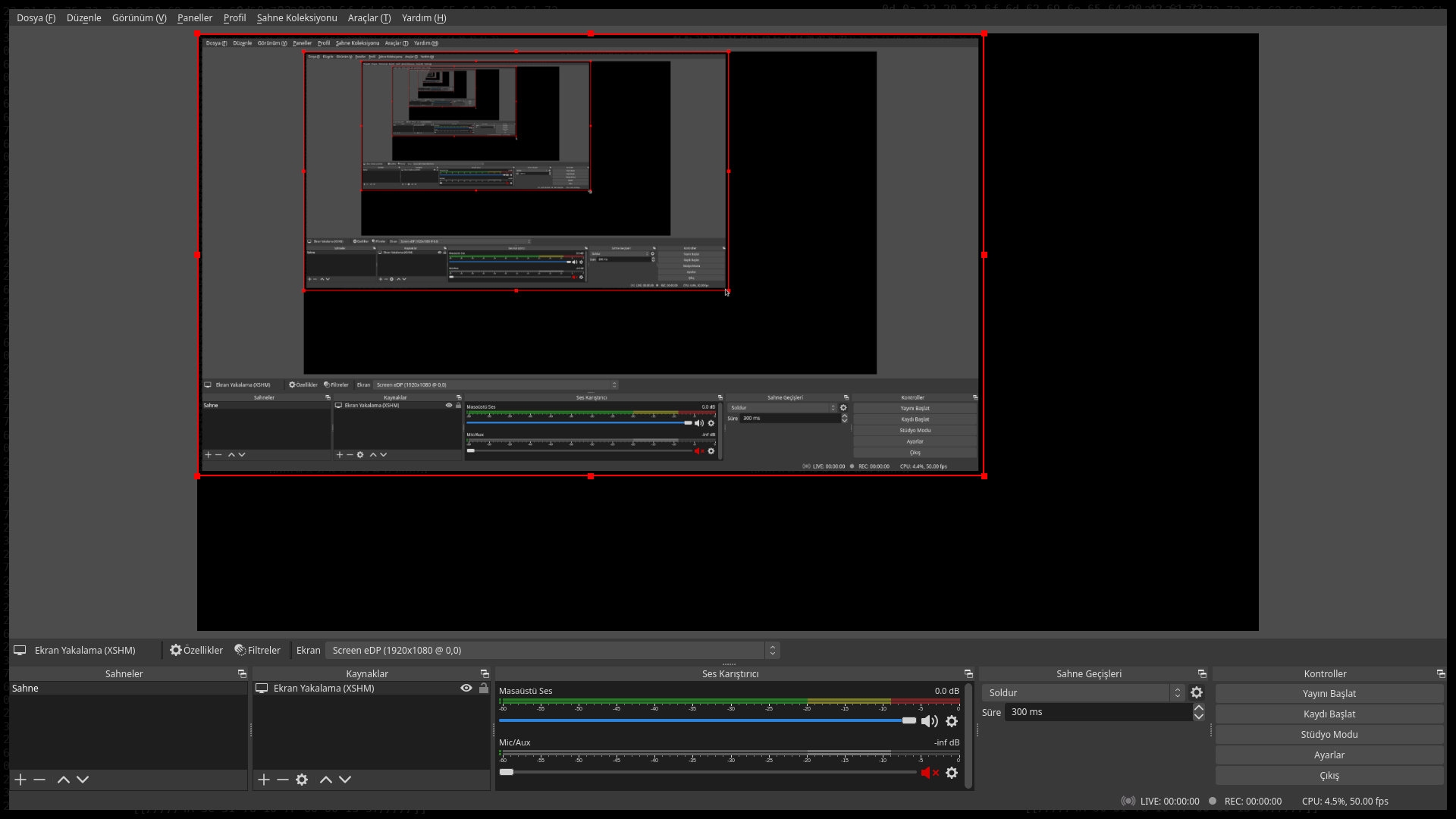
Task: Add a new scene with plus icon
Action: (20, 780)
